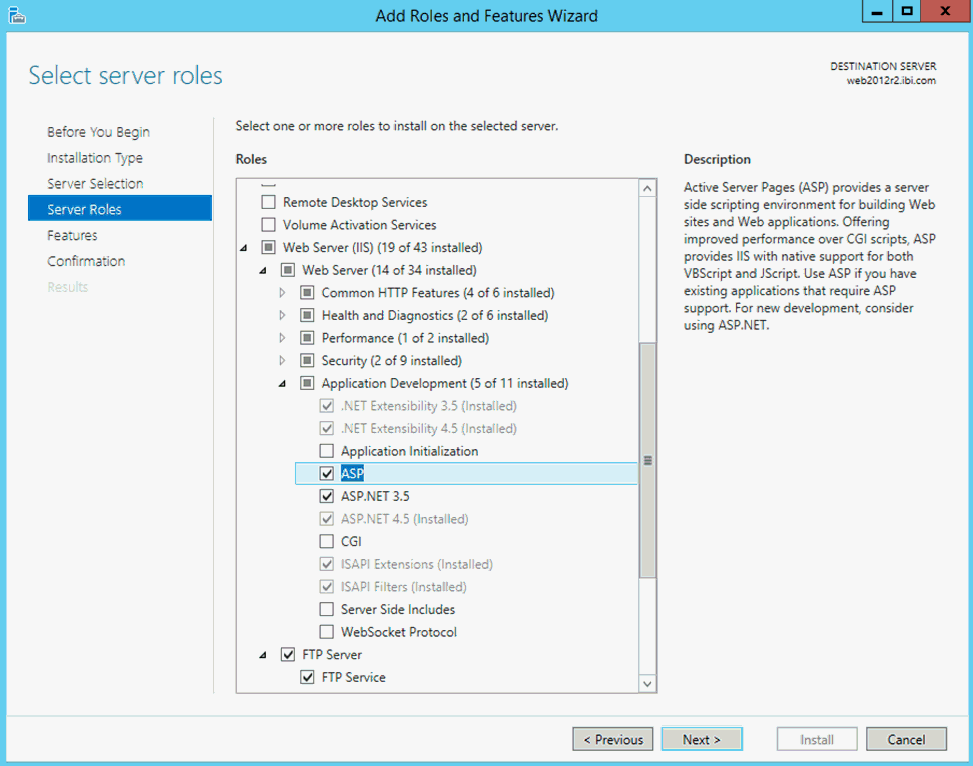973x766 pixels.
Task: Enable the CGI checkbox
Action: pos(326,541)
